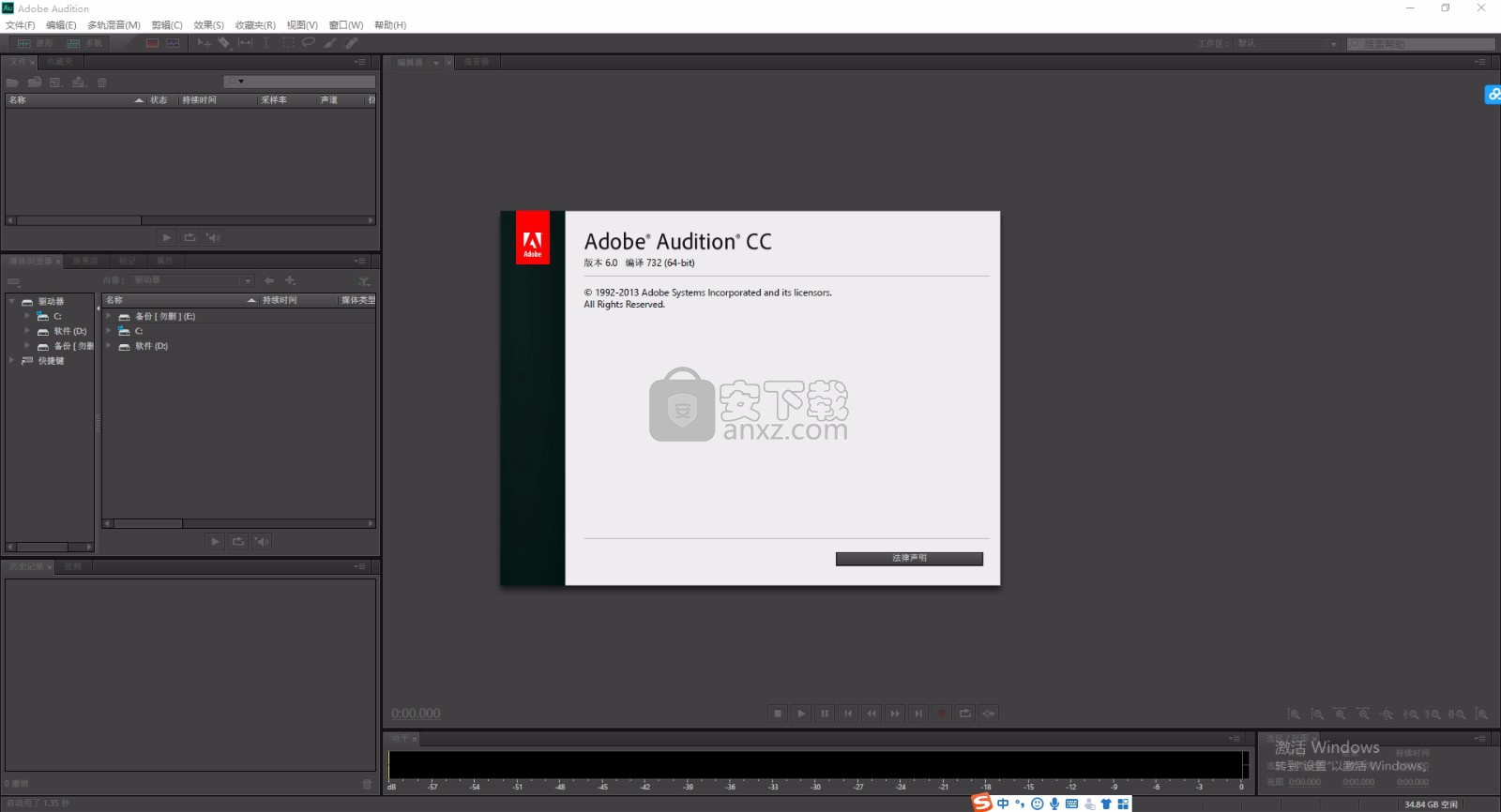Expand C: drive in left tree
1501x812 pixels.
pyautogui.click(x=27, y=316)
